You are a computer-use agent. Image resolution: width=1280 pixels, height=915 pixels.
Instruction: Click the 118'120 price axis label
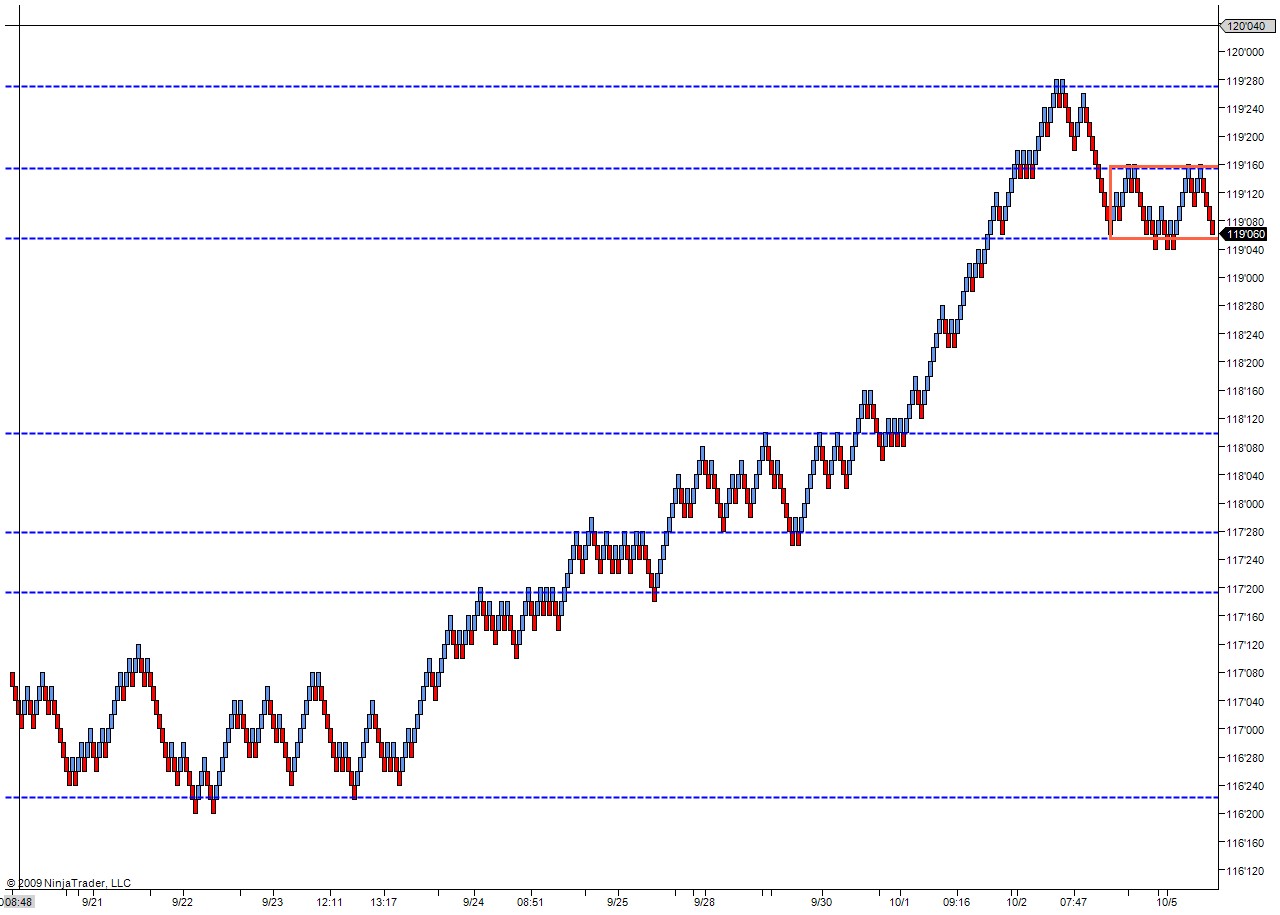tap(1247, 419)
